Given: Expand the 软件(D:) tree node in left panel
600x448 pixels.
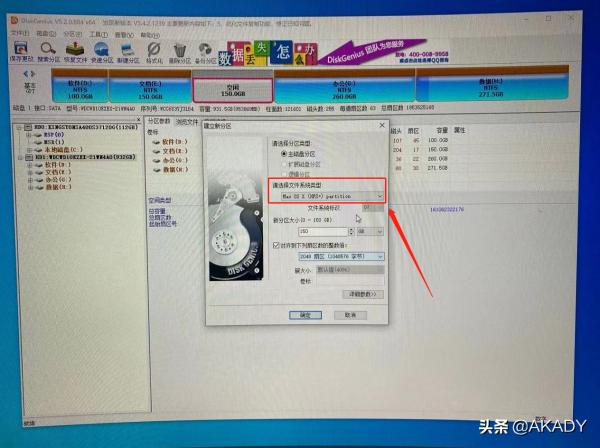Looking at the screenshot, I should pos(29,165).
